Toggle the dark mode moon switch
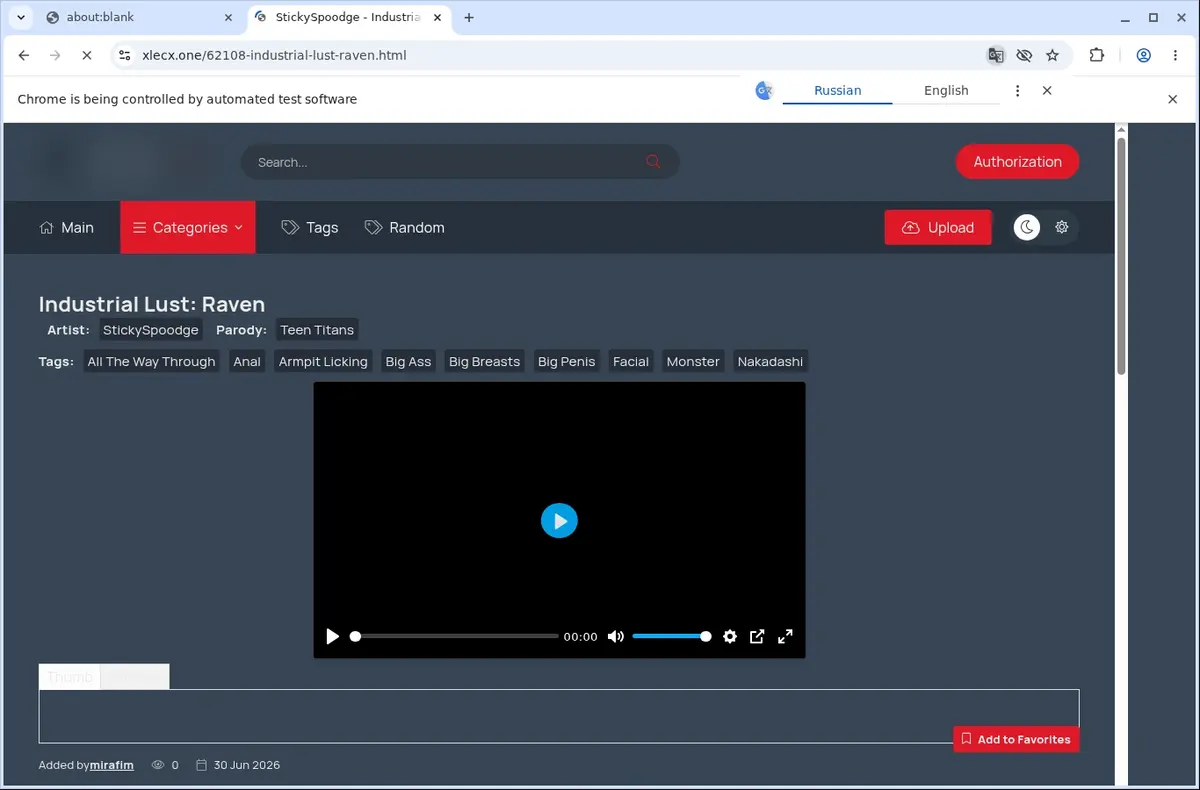Viewport: 1200px width, 790px height. click(1027, 228)
